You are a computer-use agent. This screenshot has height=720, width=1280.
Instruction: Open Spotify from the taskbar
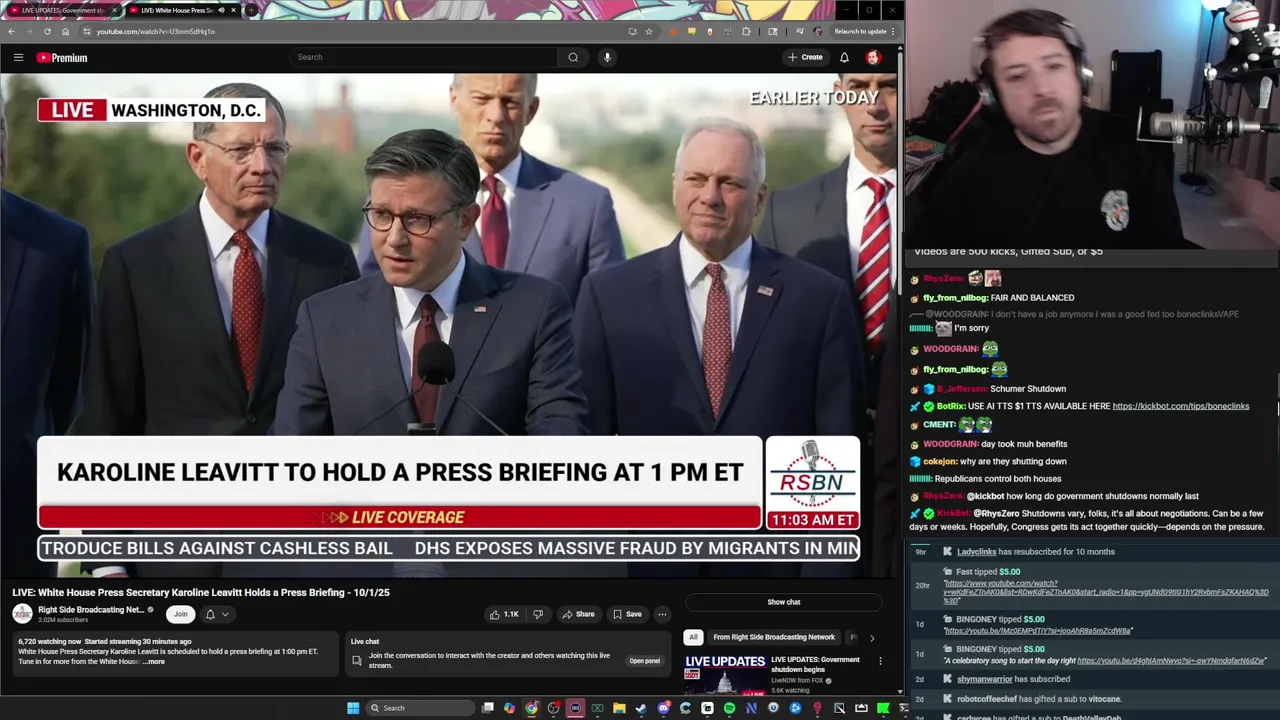[x=729, y=708]
